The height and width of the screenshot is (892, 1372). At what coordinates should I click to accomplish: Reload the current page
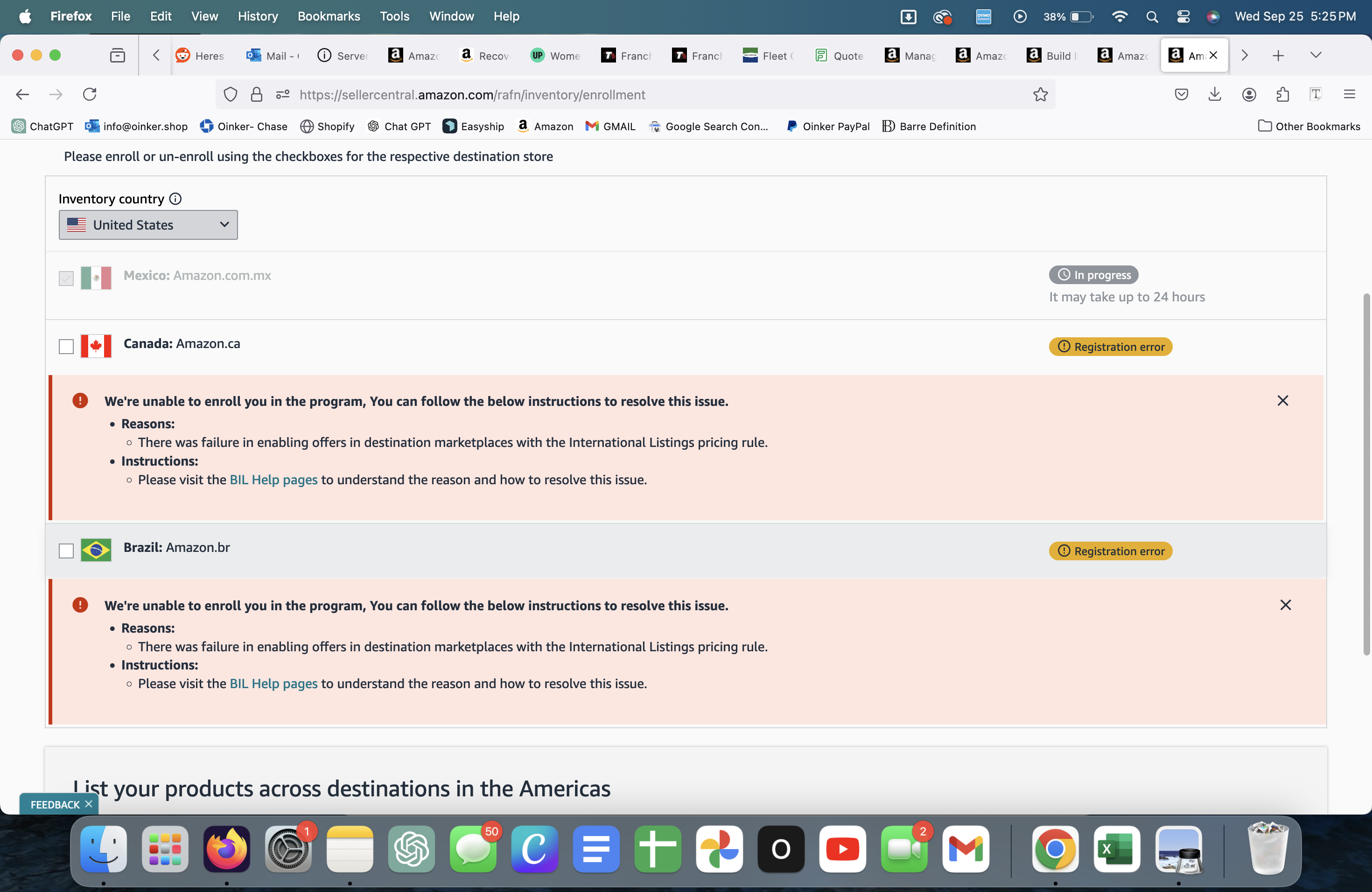point(89,95)
